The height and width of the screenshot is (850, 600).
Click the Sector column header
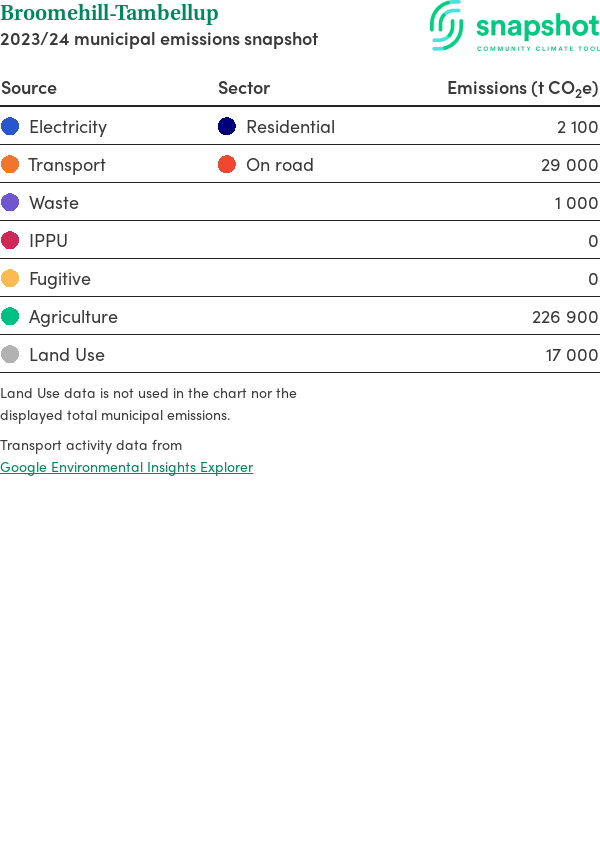[244, 88]
